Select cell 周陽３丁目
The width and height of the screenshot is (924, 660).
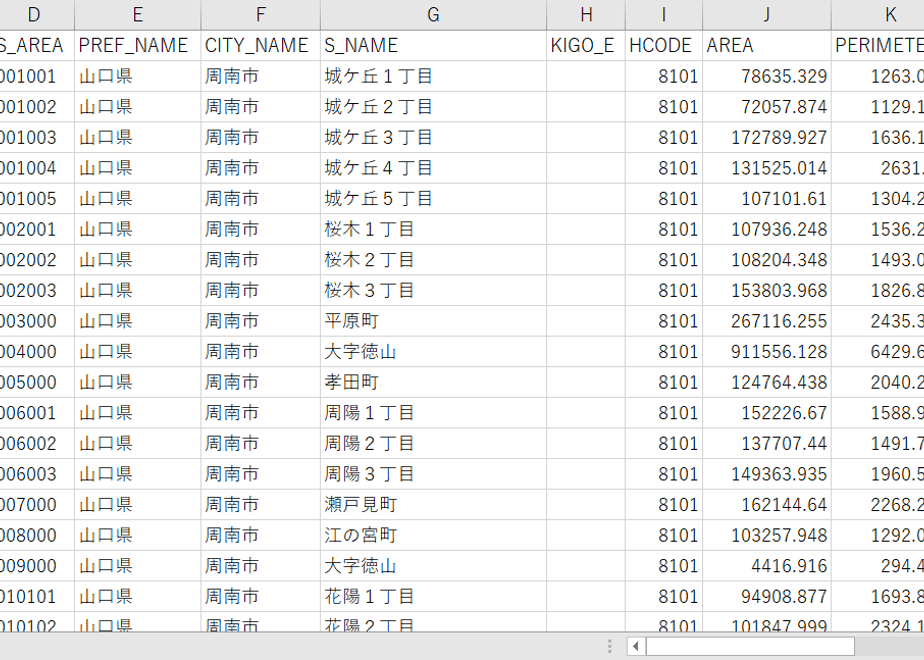(x=433, y=474)
